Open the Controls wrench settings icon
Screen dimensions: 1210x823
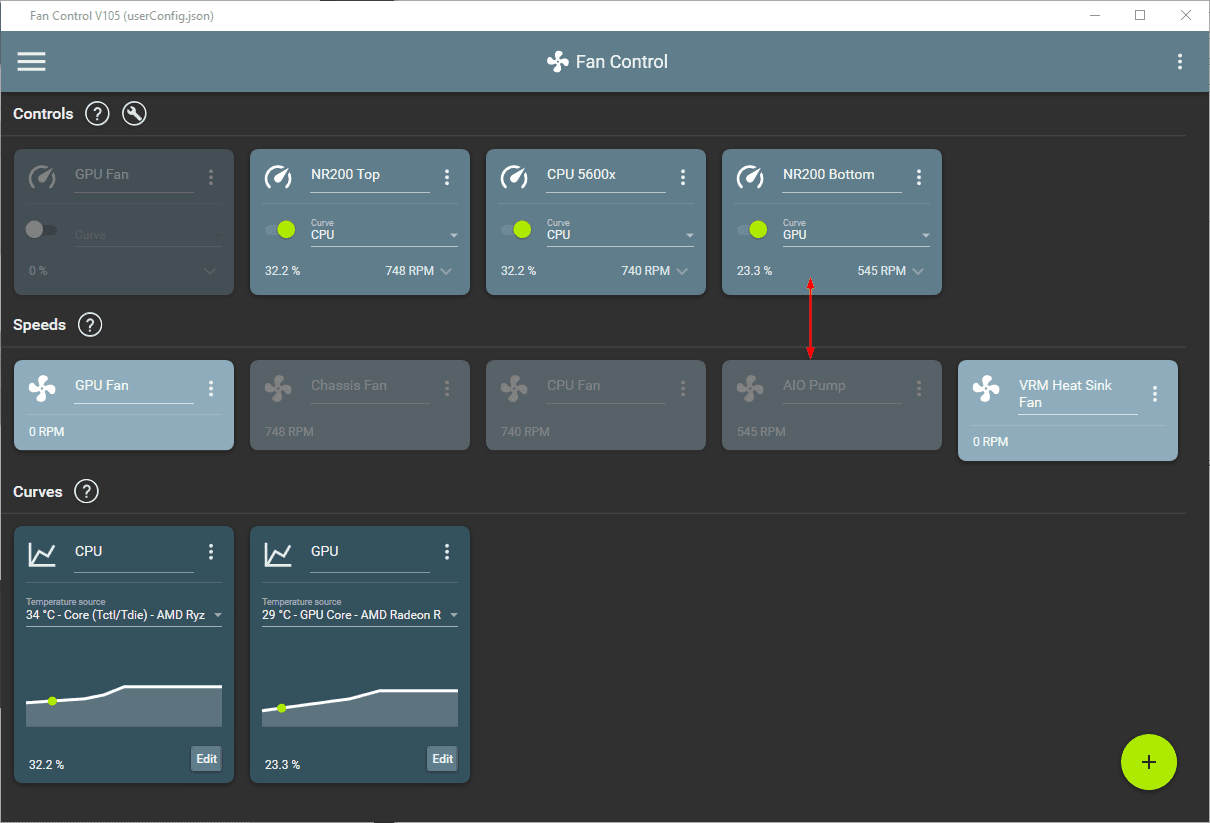pos(134,114)
